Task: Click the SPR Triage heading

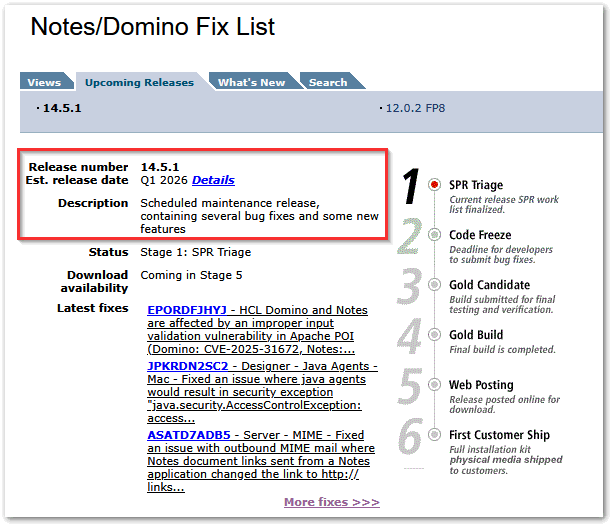Action: [x=476, y=185]
